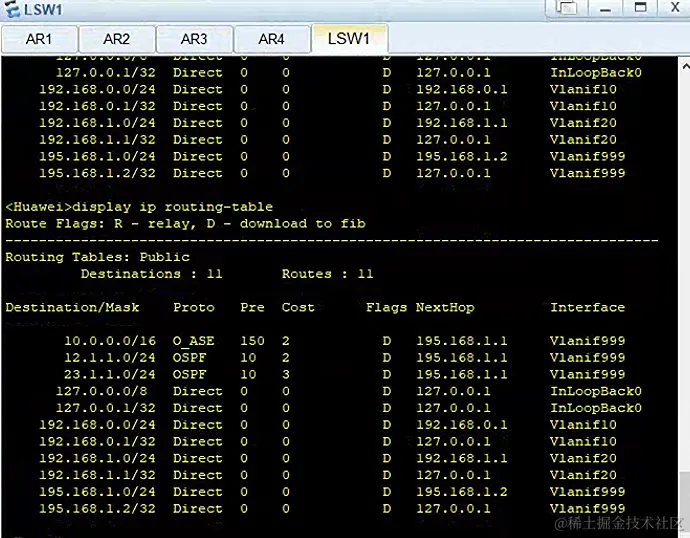Screen dimensions: 690x538
Task: Close the LSW1 window
Action: (x=675, y=7)
